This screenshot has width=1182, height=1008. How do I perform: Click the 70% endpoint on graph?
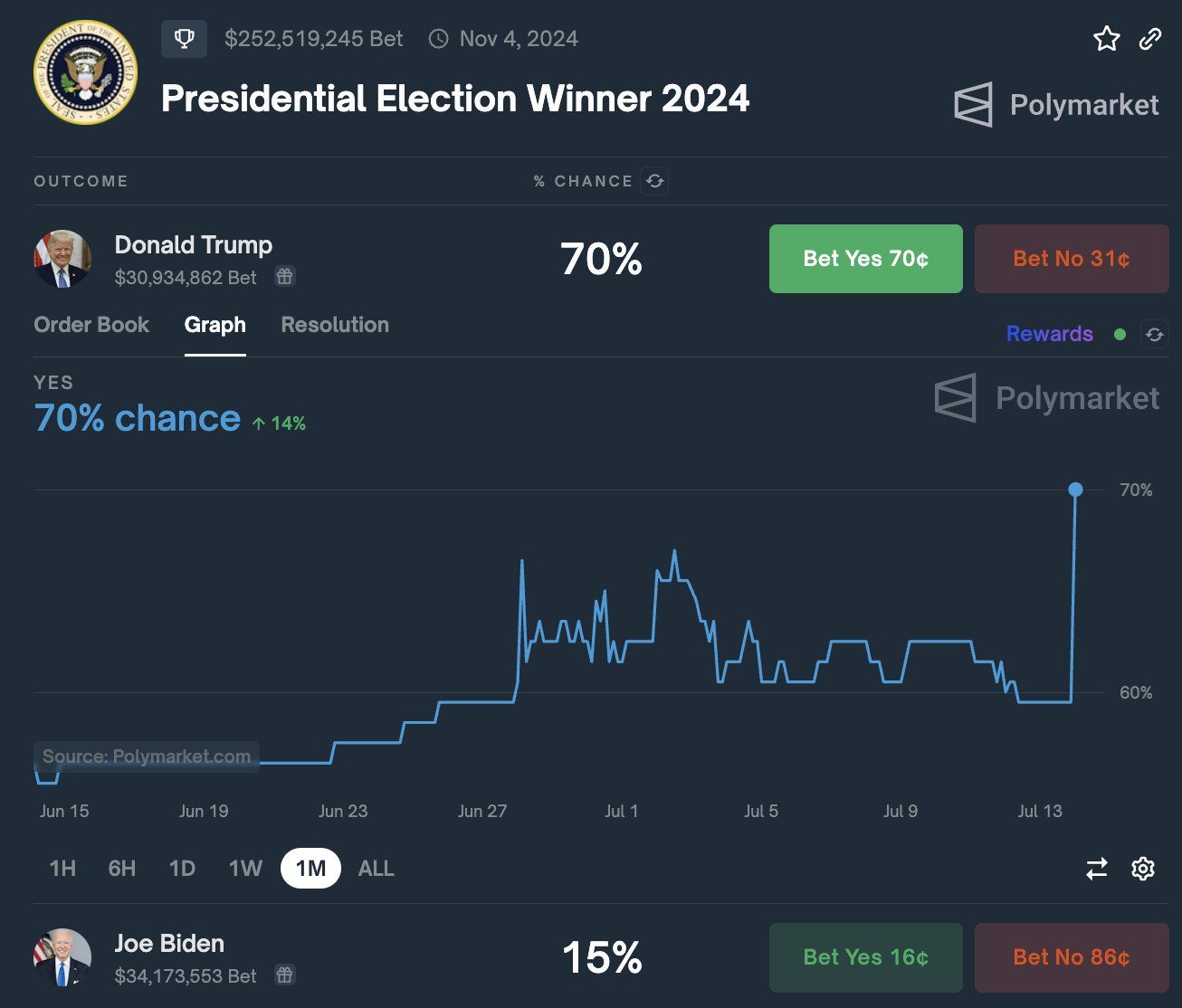pos(1075,490)
